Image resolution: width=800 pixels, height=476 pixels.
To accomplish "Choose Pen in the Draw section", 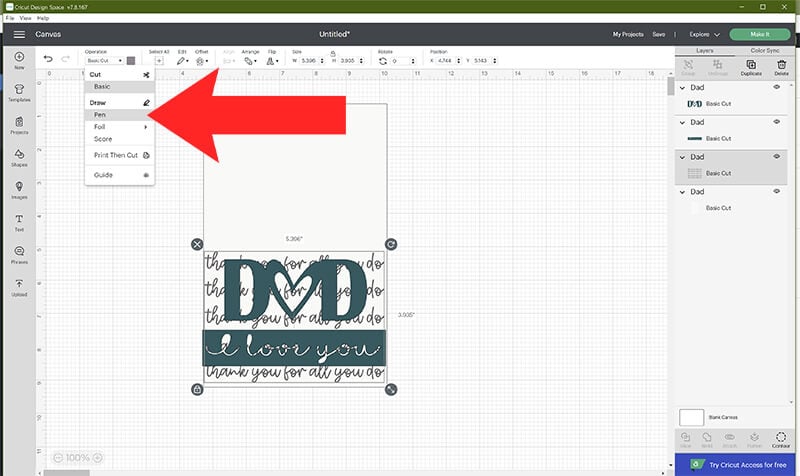I will pyautogui.click(x=120, y=115).
